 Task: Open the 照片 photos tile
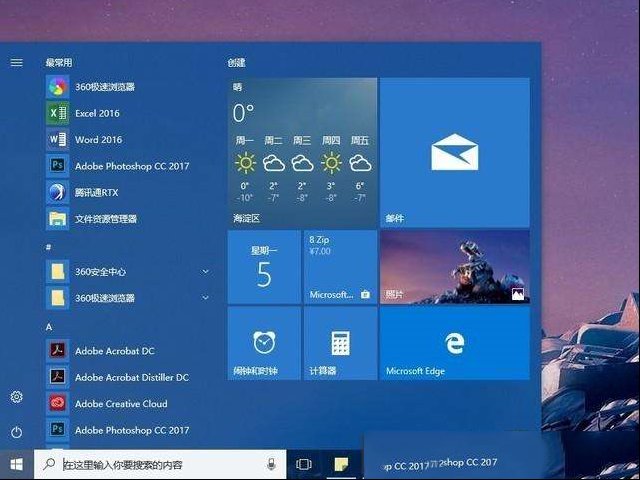point(455,267)
